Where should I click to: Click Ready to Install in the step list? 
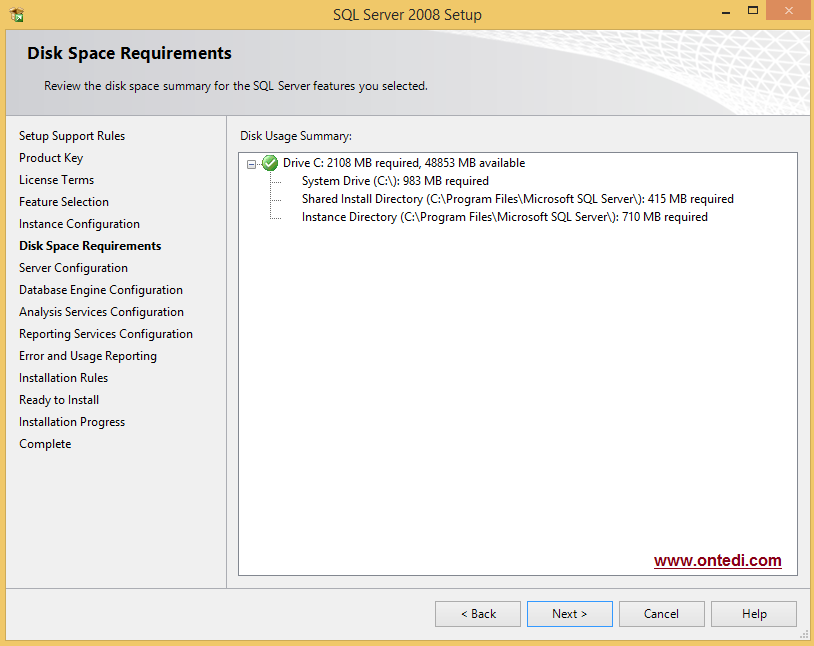click(59, 400)
